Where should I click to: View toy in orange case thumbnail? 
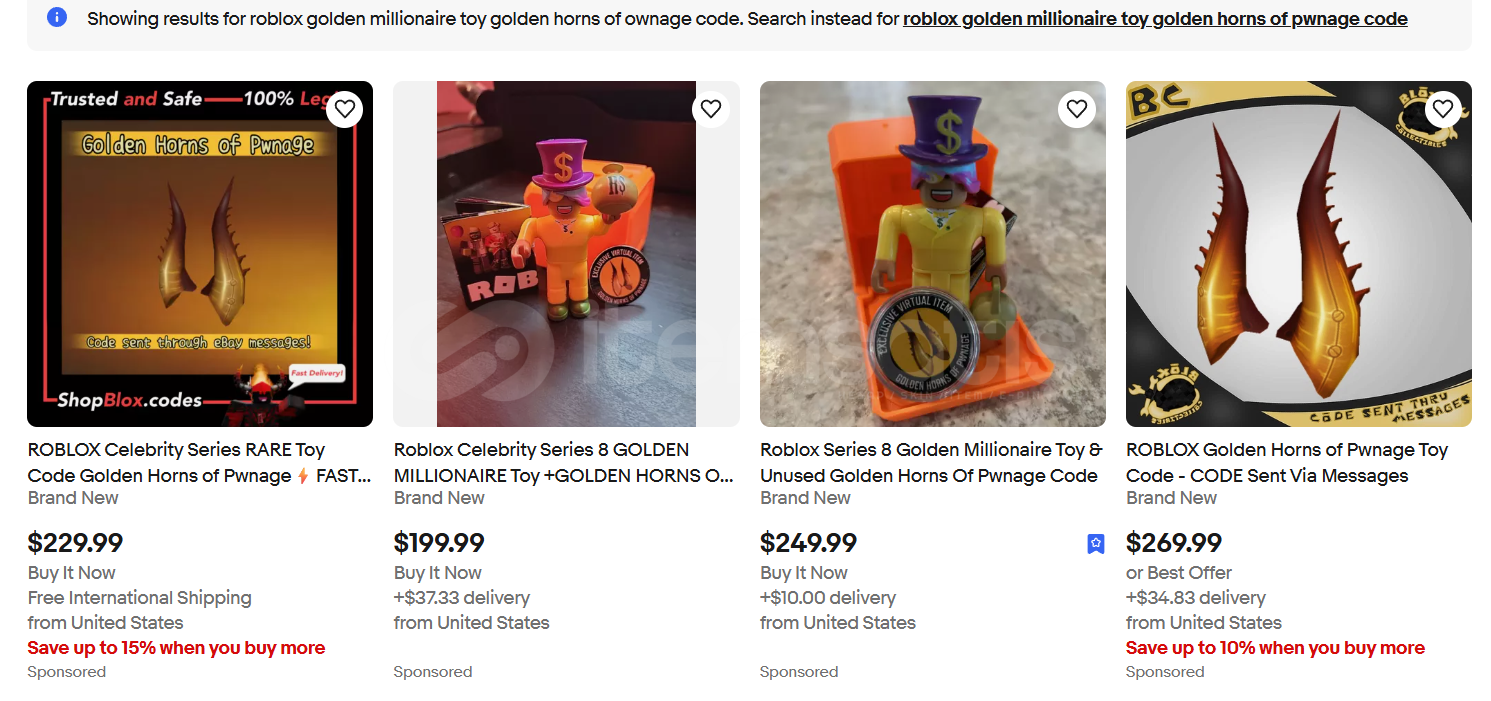pos(932,254)
